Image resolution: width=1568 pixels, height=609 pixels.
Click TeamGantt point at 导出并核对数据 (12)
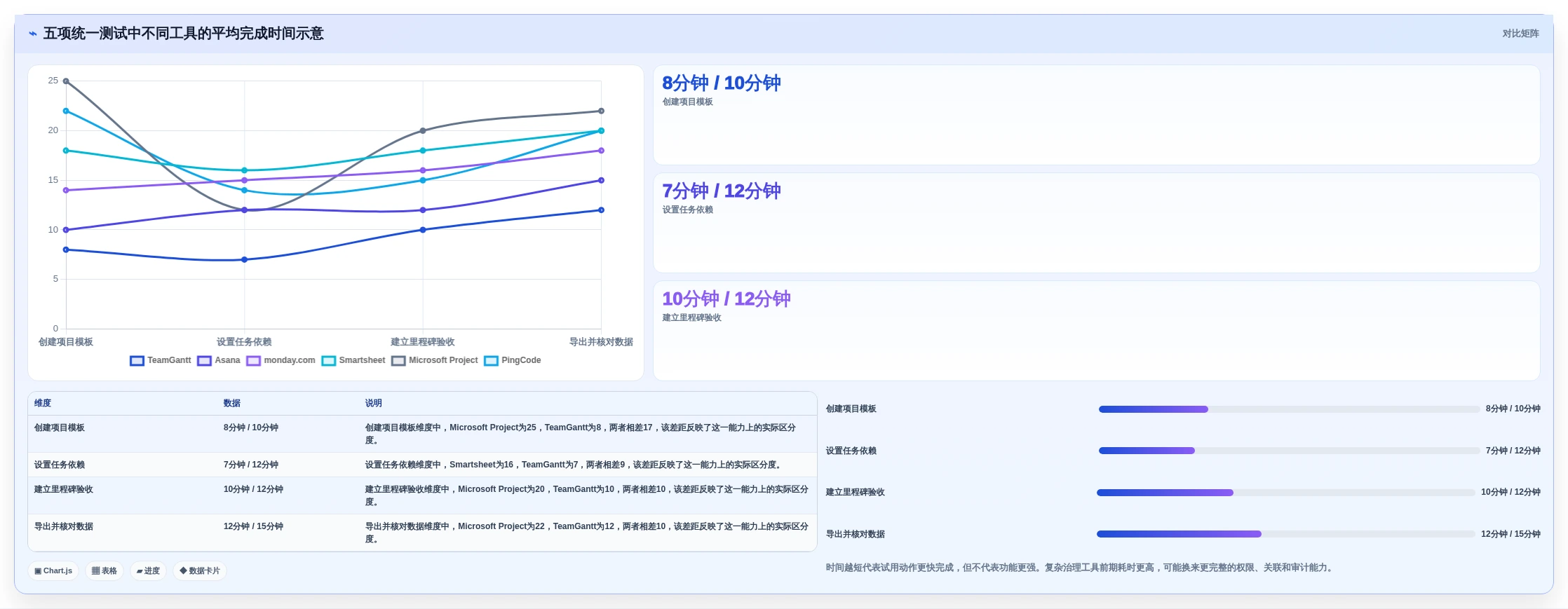pos(601,210)
